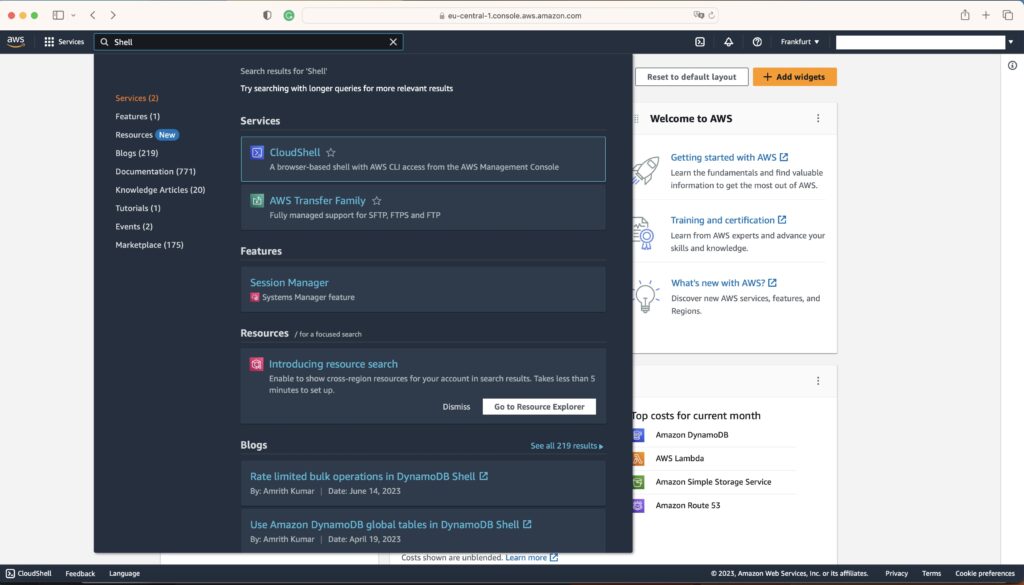
Task: Open Introducing resource search link
Action: point(333,364)
